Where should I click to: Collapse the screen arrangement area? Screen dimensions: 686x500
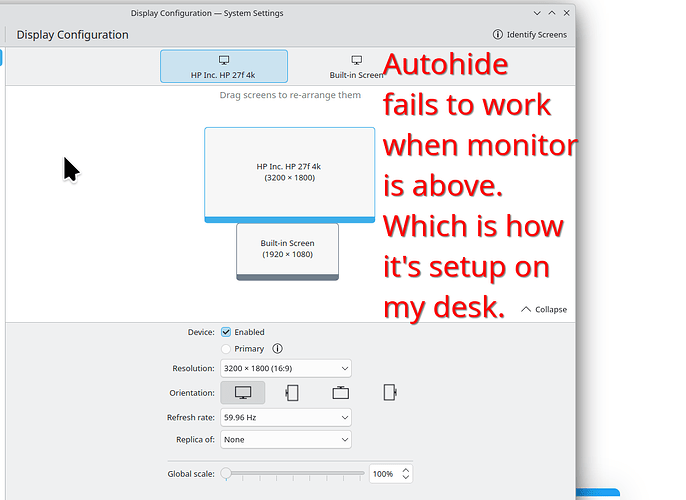pyautogui.click(x=544, y=309)
